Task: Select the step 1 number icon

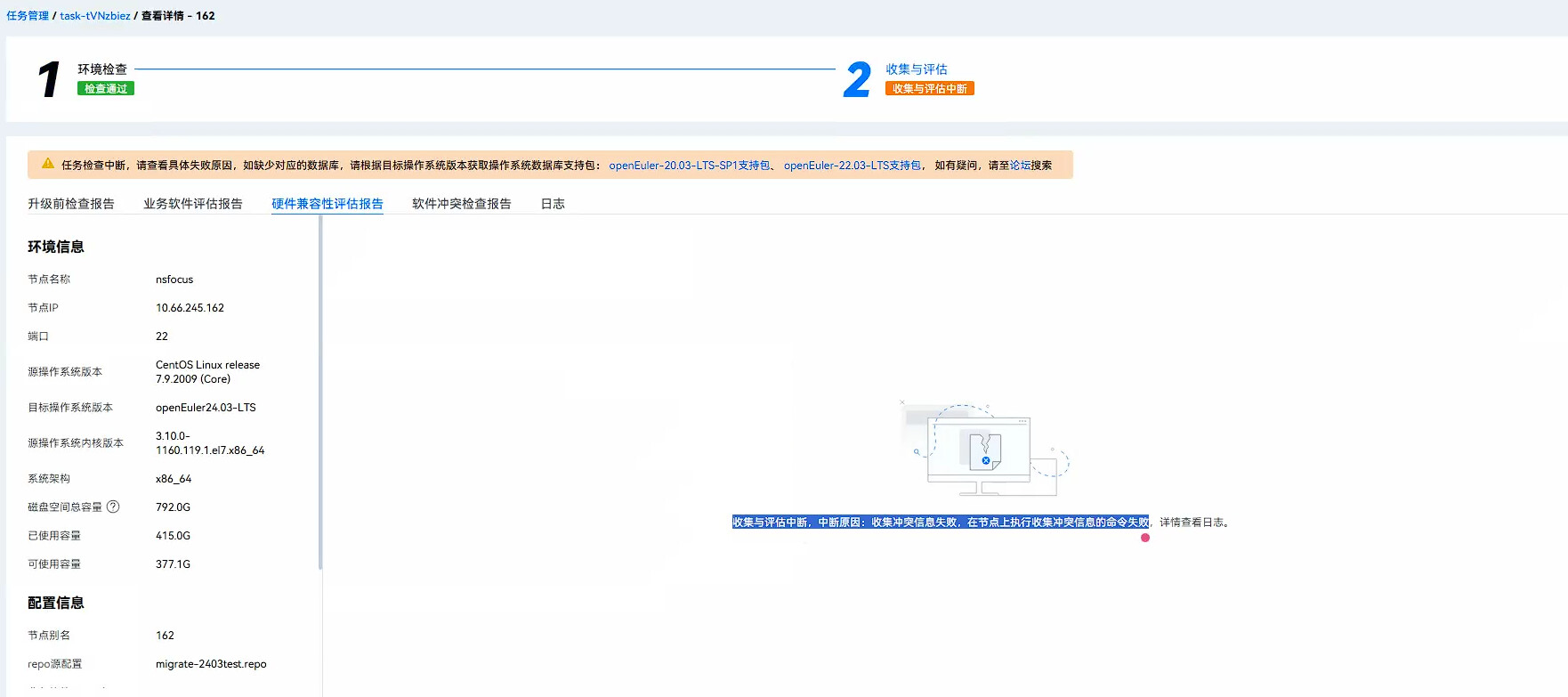Action: tap(49, 79)
